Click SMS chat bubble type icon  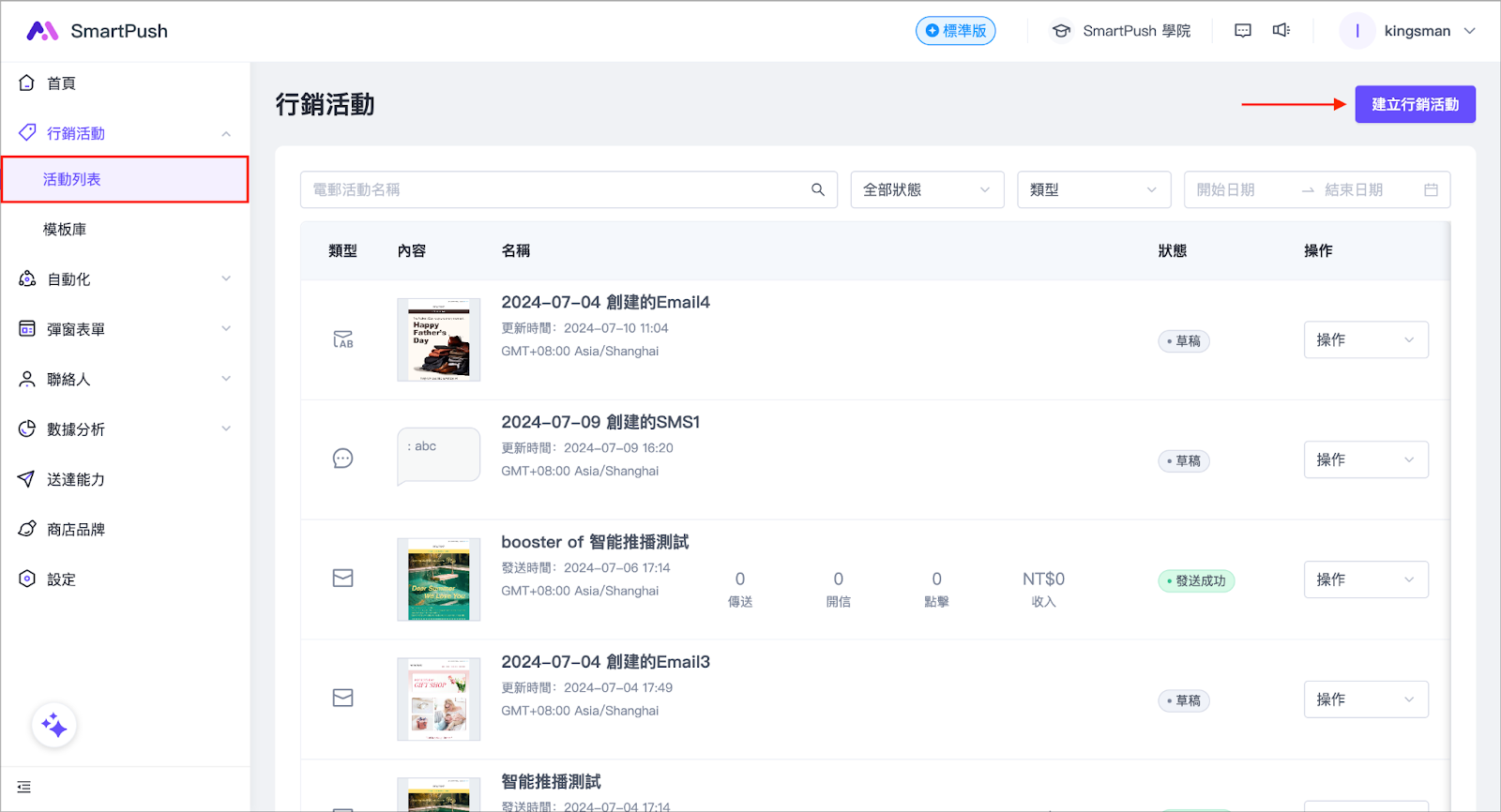[x=343, y=459]
